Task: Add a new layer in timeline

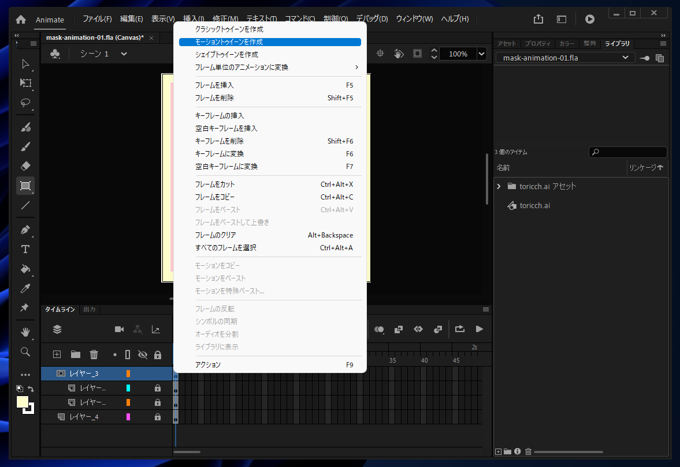Action: point(57,354)
